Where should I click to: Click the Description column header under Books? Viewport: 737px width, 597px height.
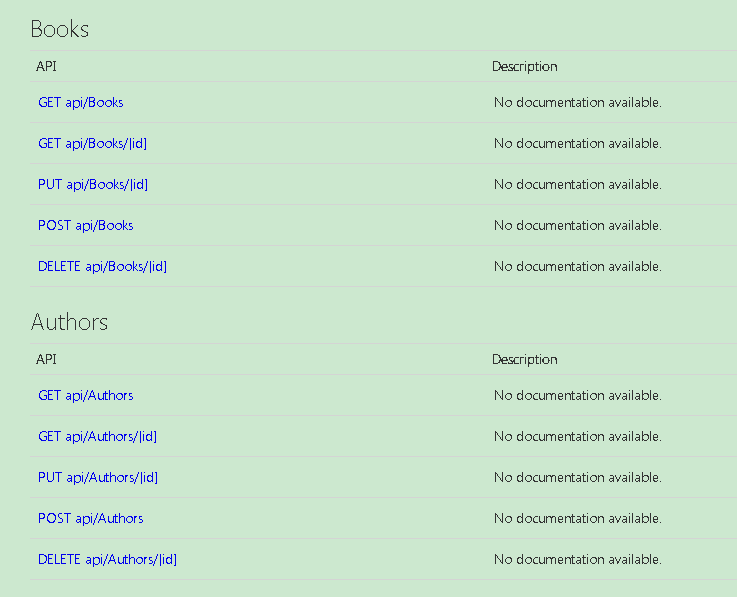(525, 67)
